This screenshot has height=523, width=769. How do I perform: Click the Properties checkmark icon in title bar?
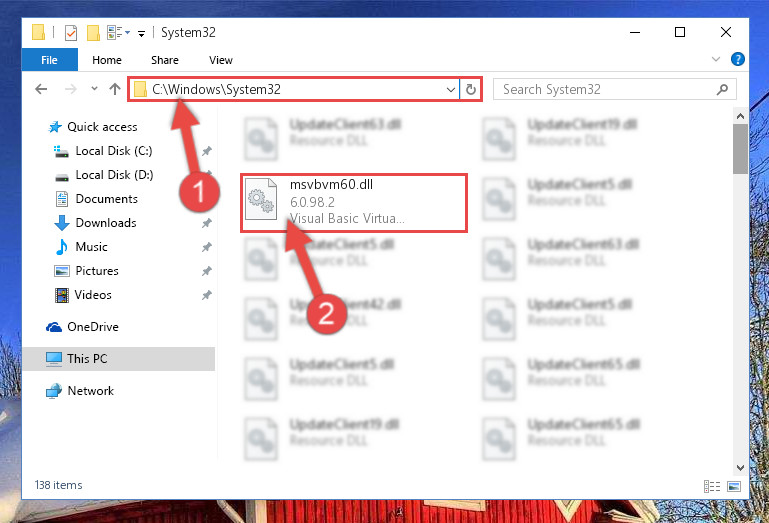point(71,33)
